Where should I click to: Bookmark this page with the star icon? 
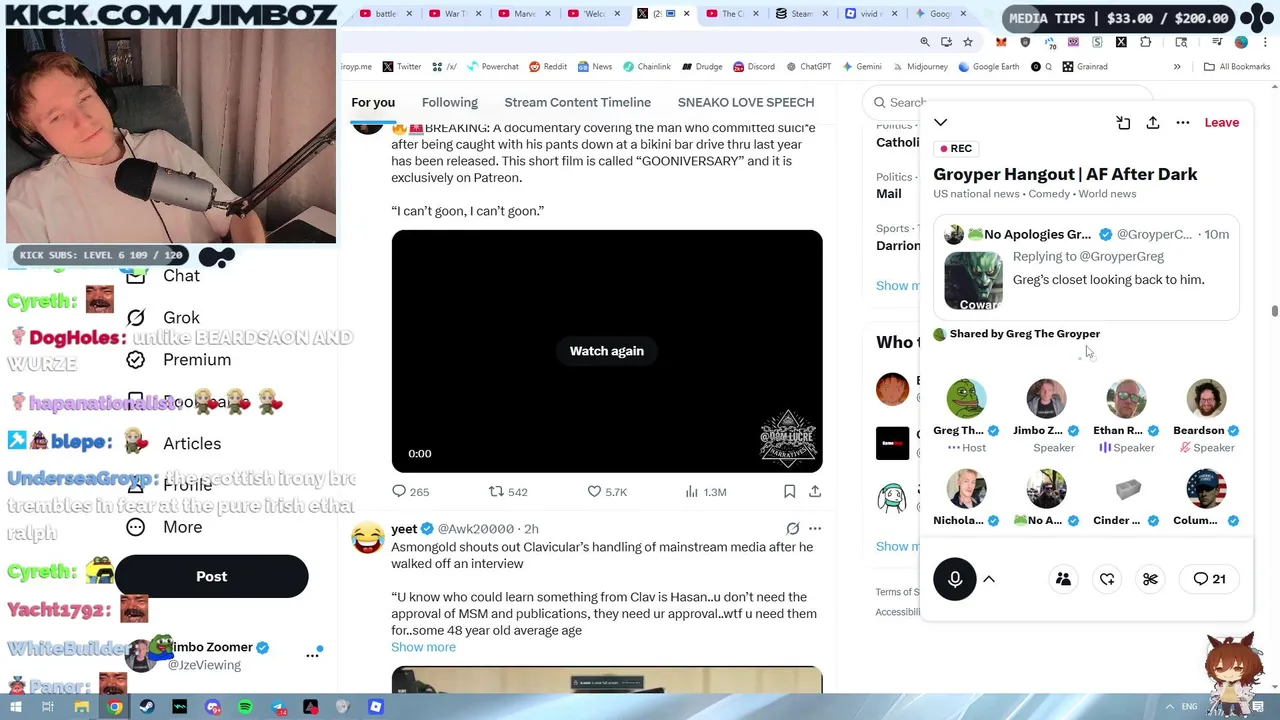[967, 42]
